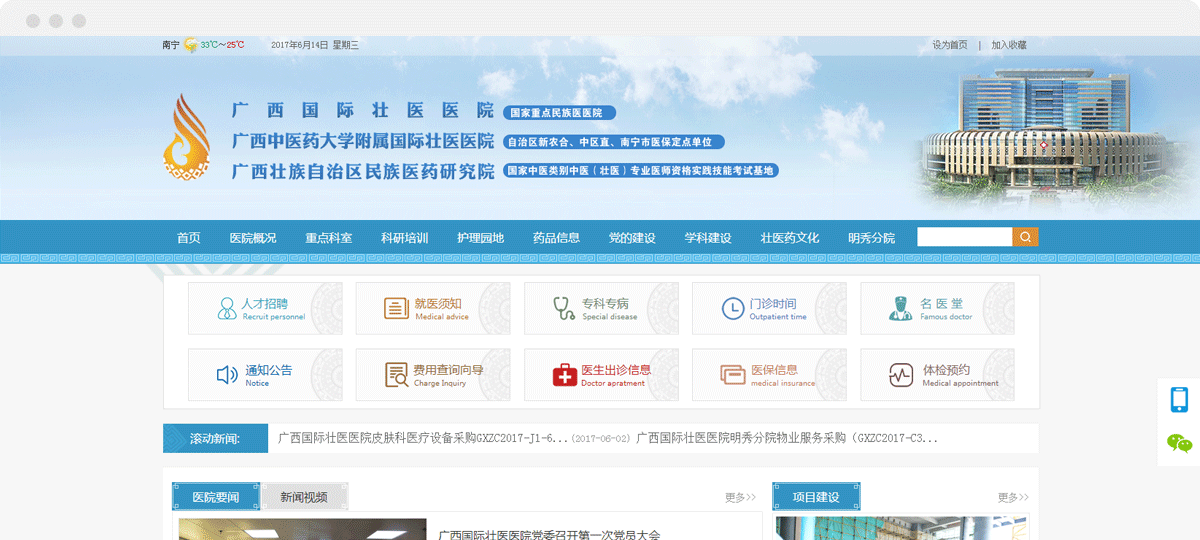Select the 项目建设 tab

click(x=816, y=497)
